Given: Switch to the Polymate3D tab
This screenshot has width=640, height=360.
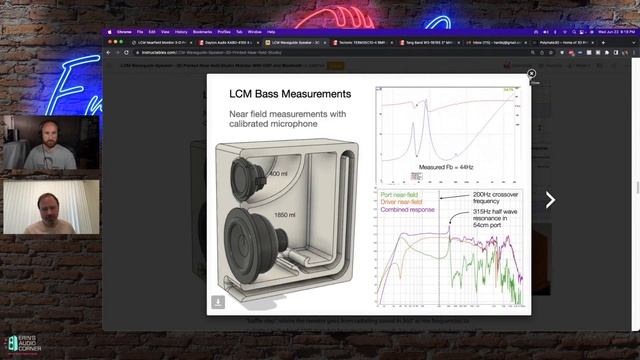Looking at the screenshot, I should pos(564,42).
